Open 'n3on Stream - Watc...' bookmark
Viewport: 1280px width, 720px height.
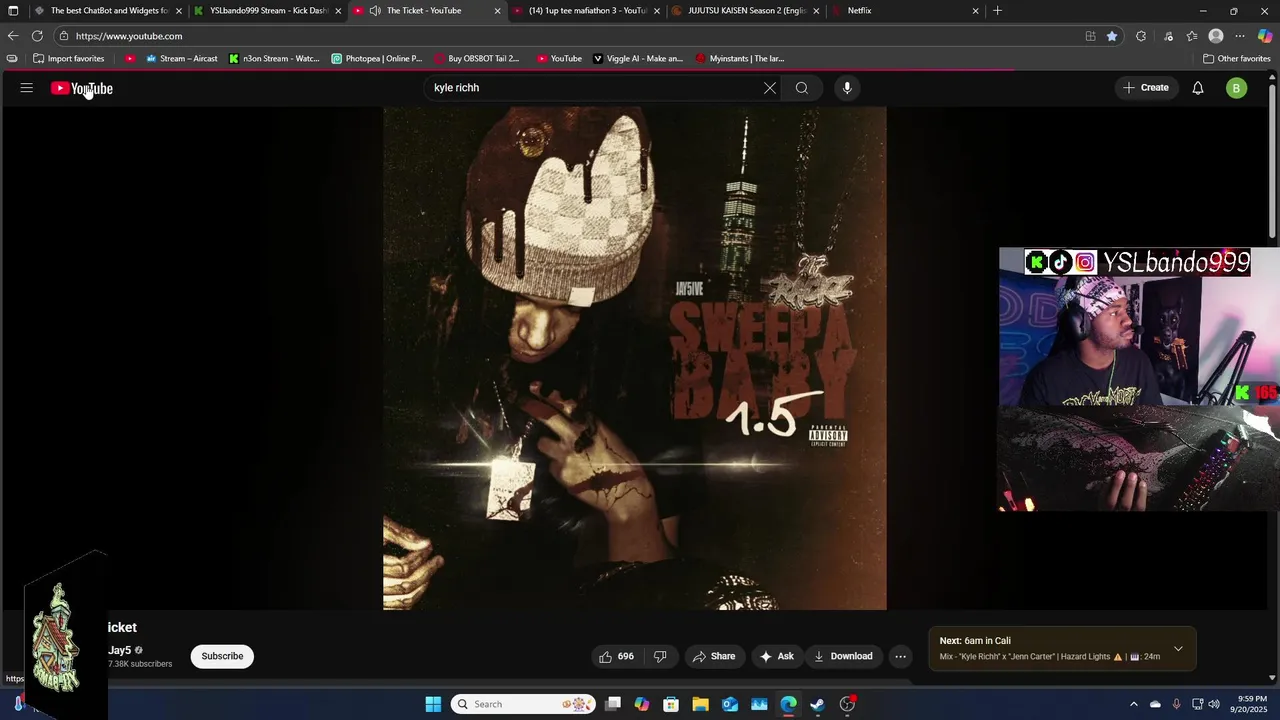[275, 59]
